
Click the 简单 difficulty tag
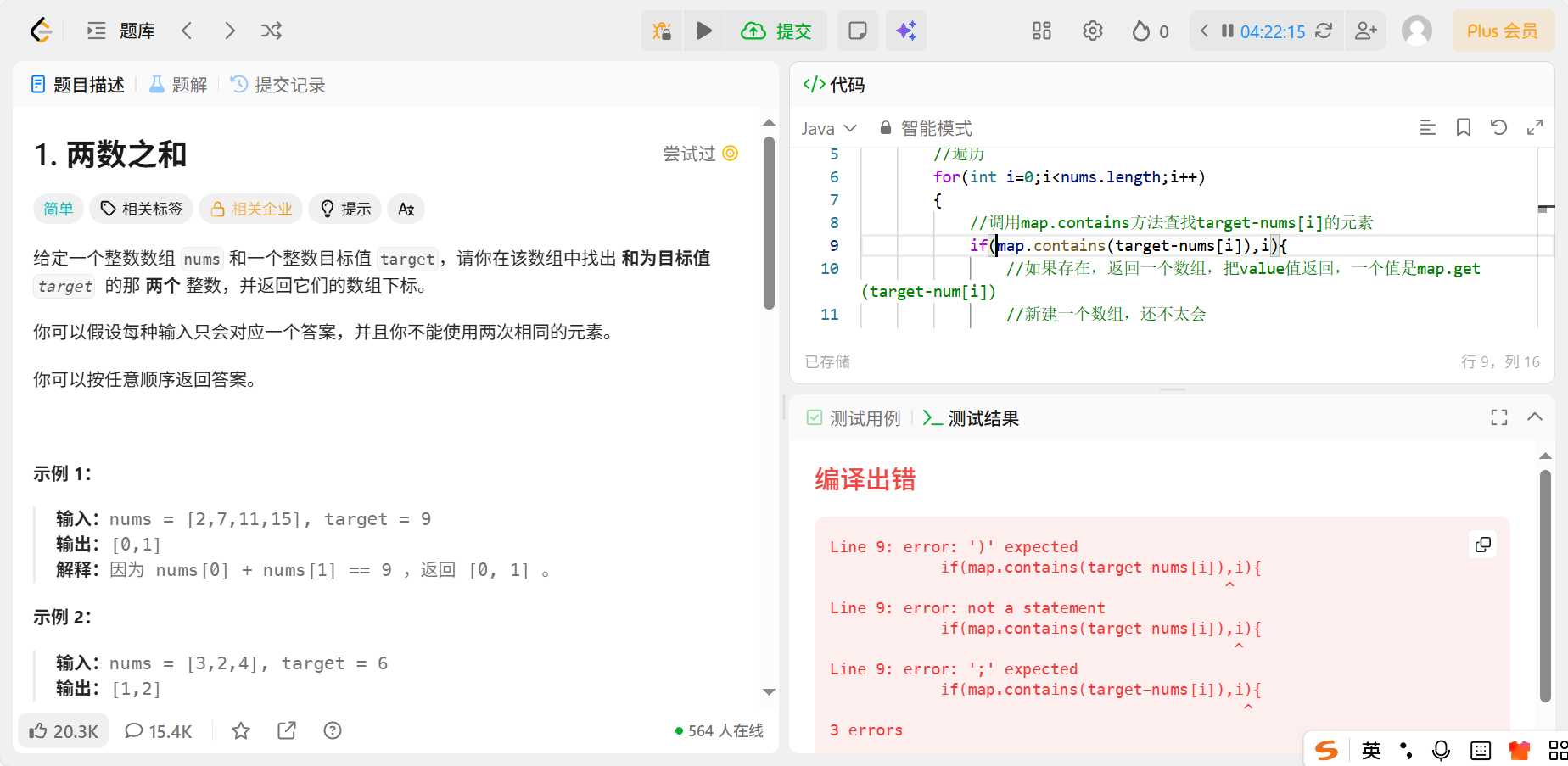pyautogui.click(x=59, y=209)
